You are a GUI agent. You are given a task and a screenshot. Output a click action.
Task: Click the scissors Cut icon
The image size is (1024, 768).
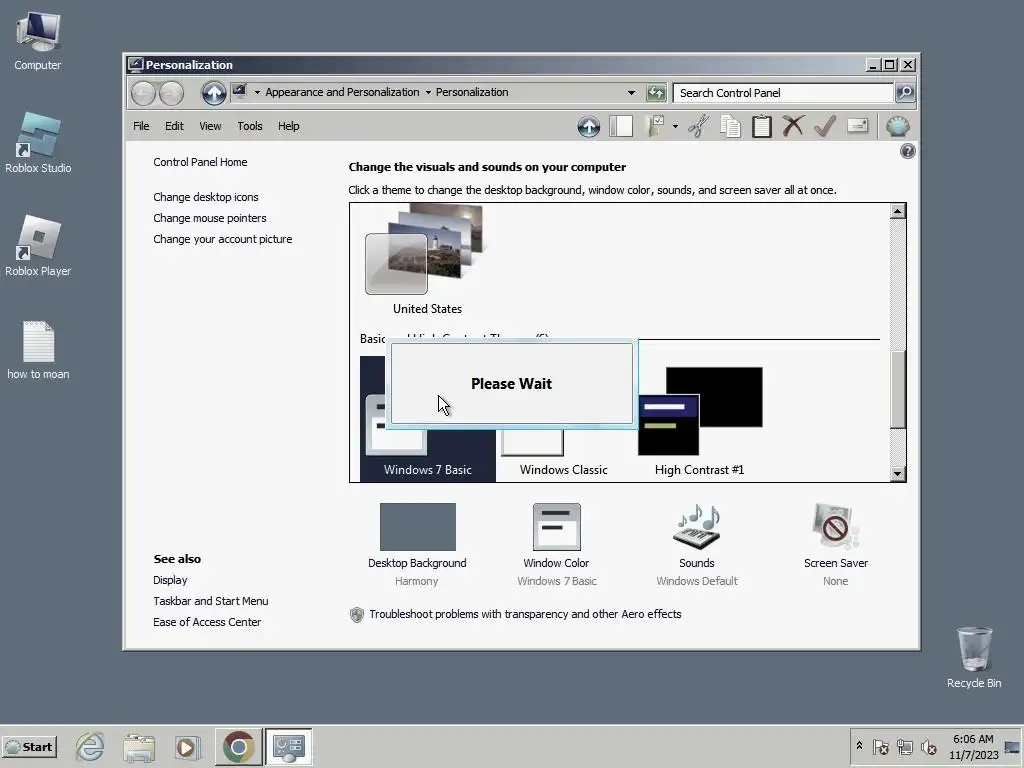(699, 126)
